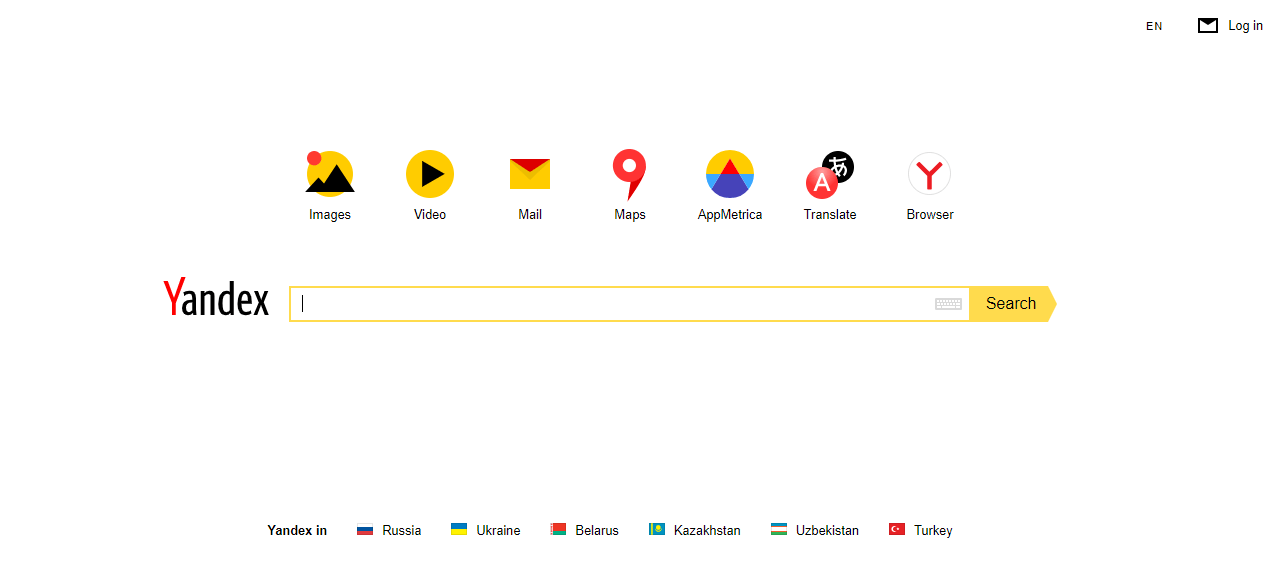
Task: Click the yellow Search button
Action: (1012, 304)
